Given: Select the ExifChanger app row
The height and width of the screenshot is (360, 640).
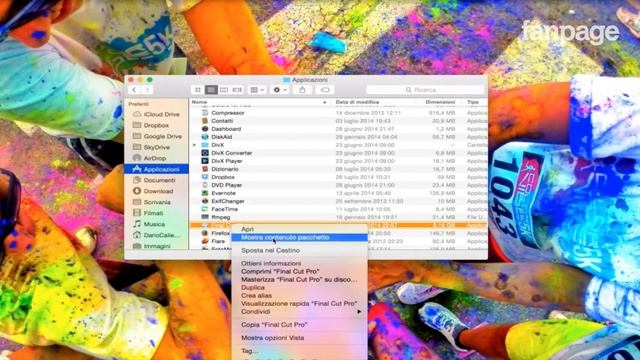Looking at the screenshot, I should click(x=338, y=201).
